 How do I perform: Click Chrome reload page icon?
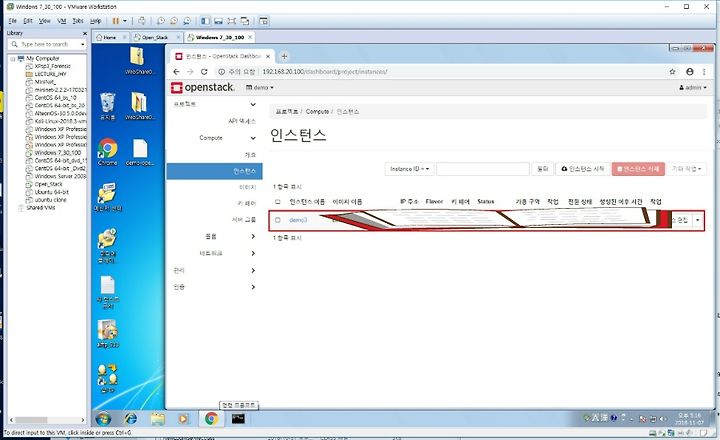click(x=204, y=72)
